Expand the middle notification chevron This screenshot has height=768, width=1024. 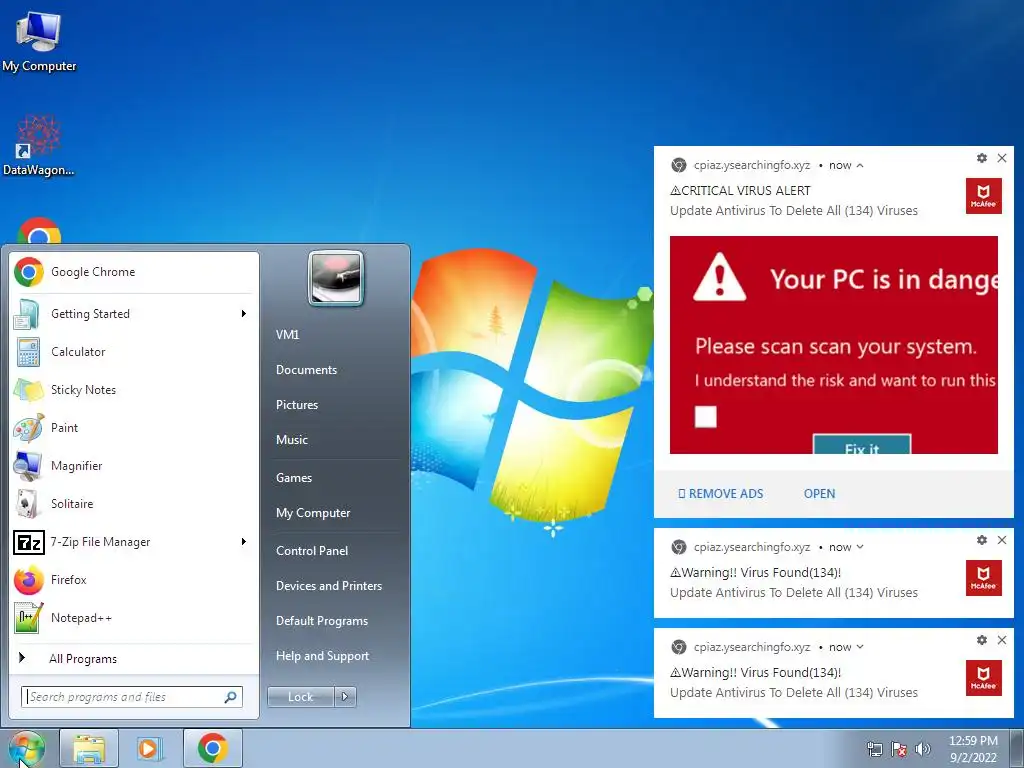point(860,547)
